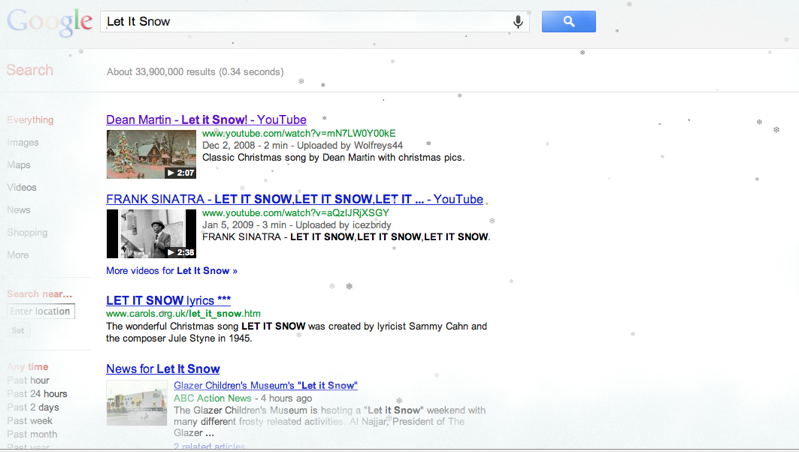799x452 pixels.
Task: Click the microphone voice search icon
Action: (x=518, y=22)
